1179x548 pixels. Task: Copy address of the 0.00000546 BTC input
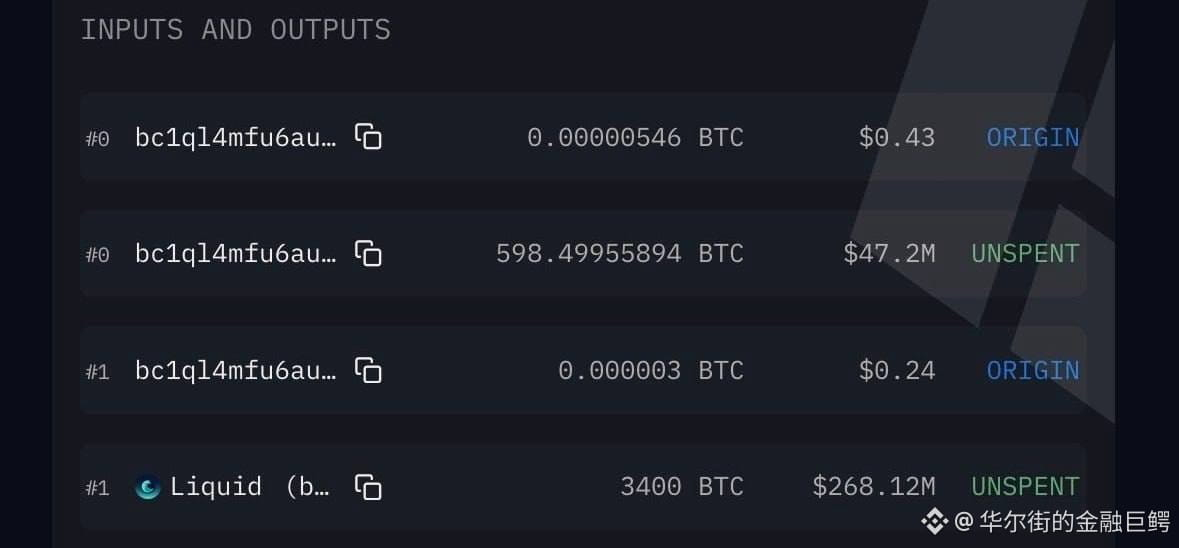point(368,137)
